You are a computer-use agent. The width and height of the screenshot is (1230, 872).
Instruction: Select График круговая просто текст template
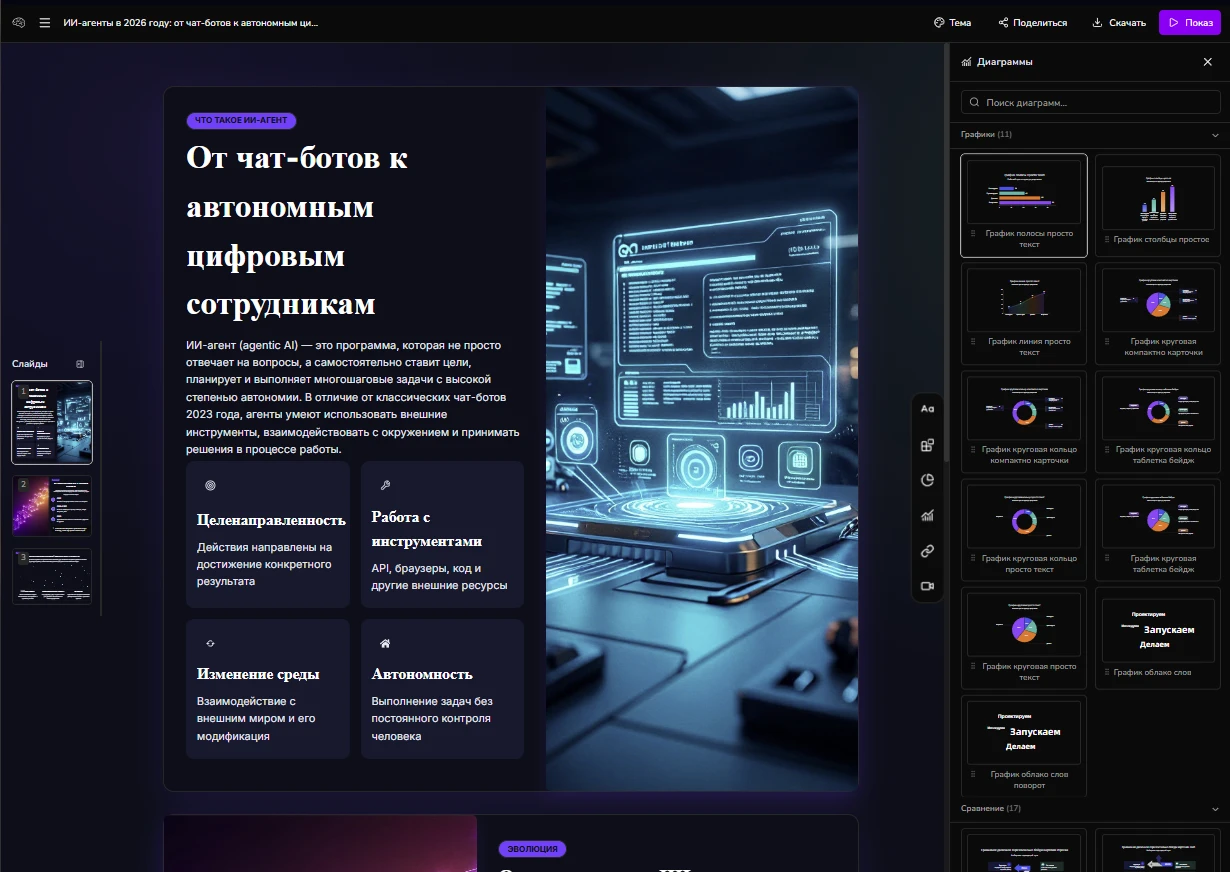click(x=1024, y=638)
